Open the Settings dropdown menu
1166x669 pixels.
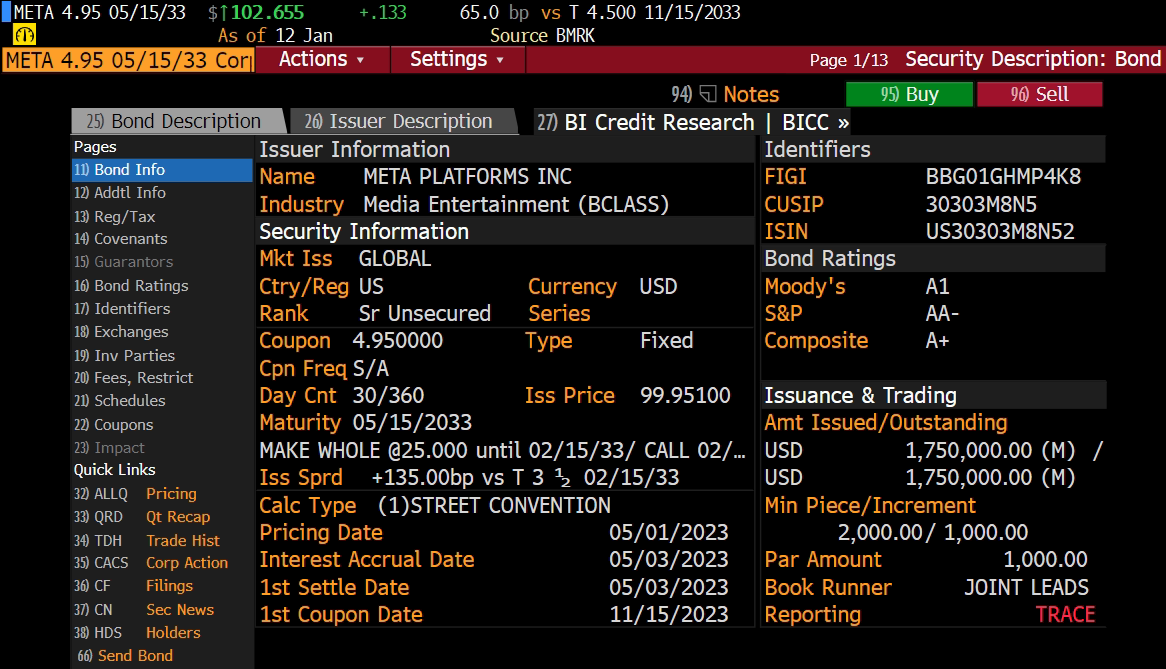pos(457,59)
